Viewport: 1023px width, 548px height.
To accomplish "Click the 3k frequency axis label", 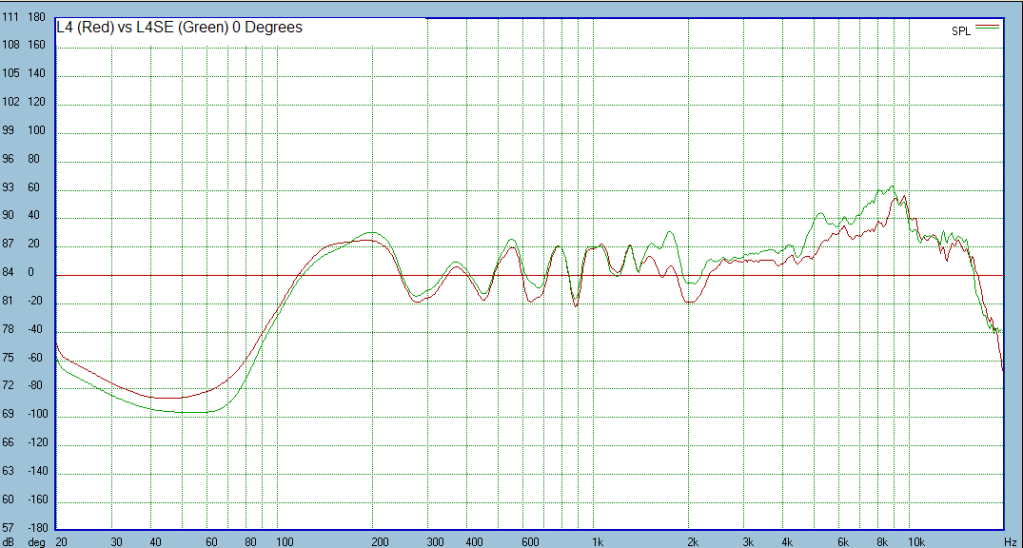I will [x=748, y=542].
